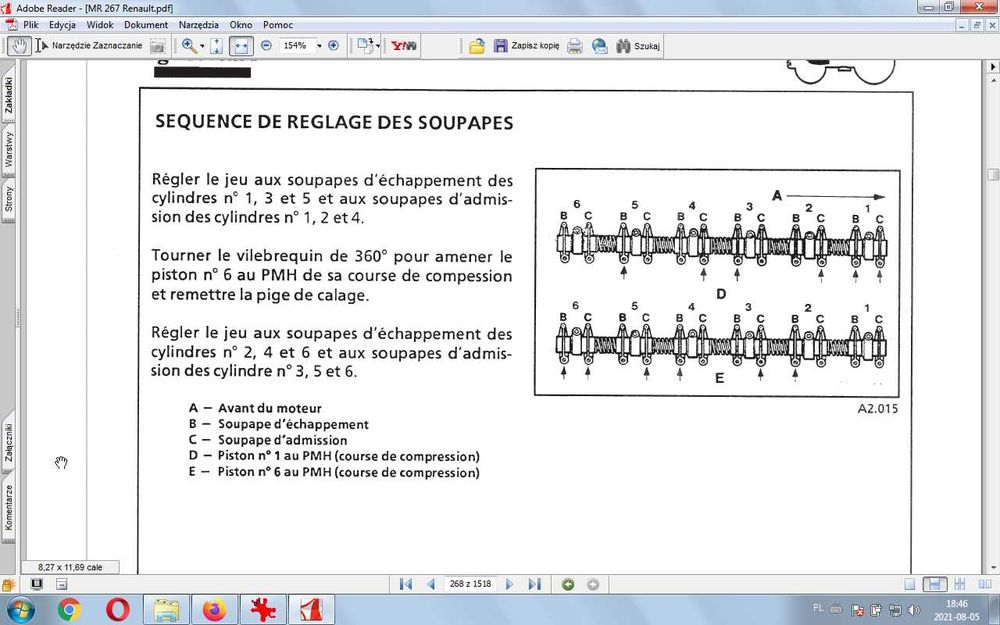Open the Pomoc menu
The height and width of the screenshot is (625, 1000).
pos(278,25)
